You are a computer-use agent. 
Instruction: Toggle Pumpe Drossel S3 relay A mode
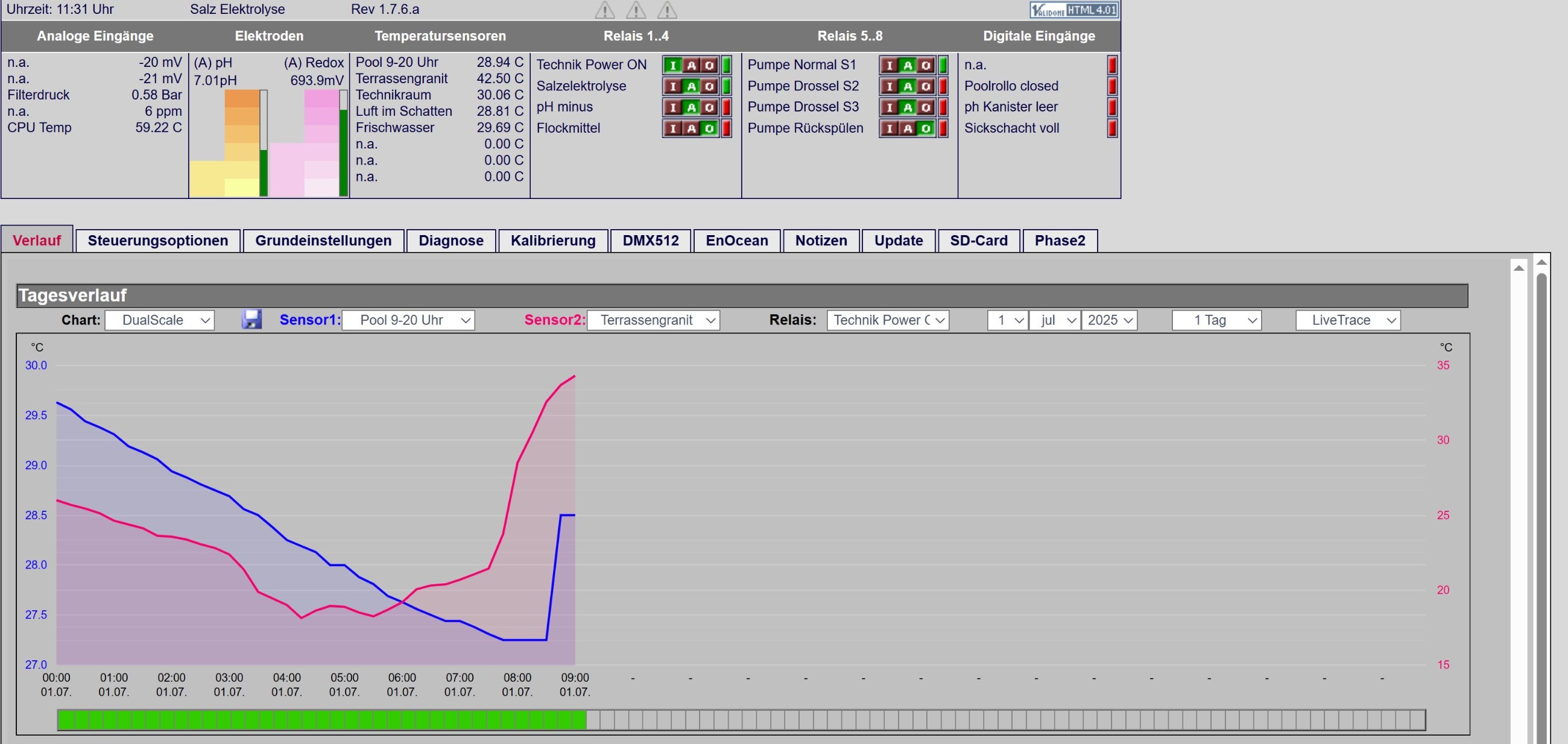908,108
